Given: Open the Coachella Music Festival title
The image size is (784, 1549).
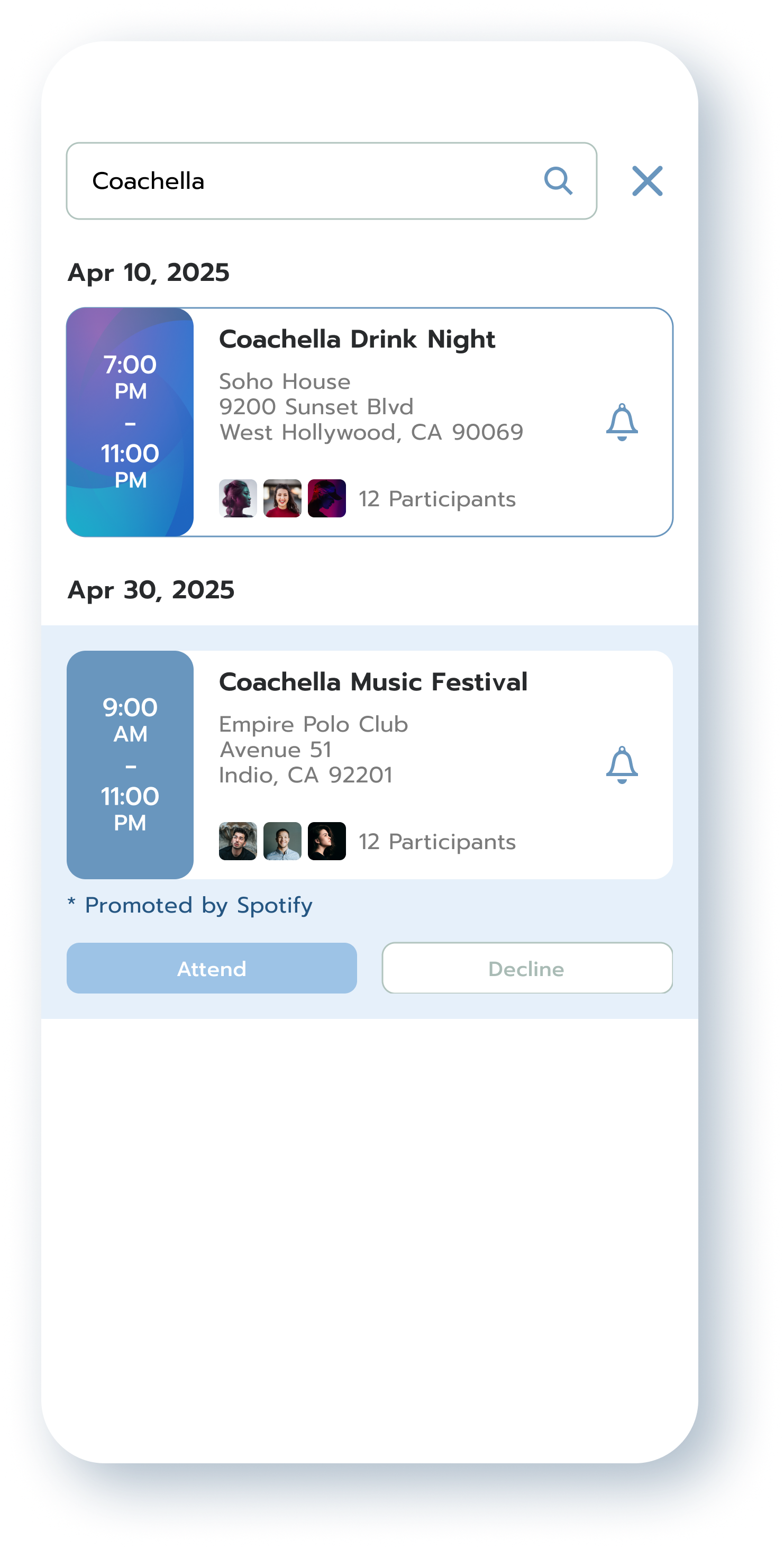Looking at the screenshot, I should coord(373,682).
